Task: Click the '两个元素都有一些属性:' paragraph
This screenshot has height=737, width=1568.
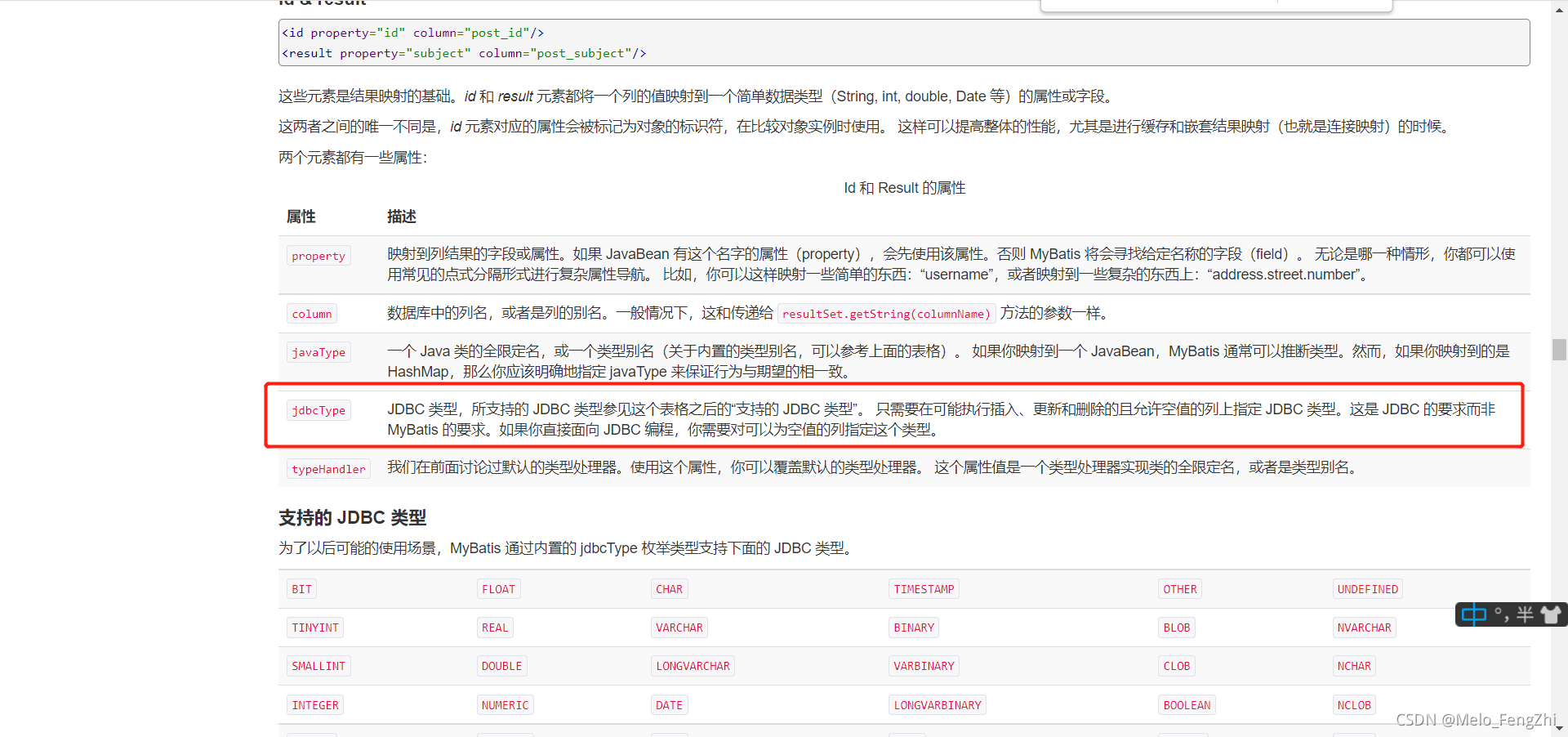Action: point(353,158)
